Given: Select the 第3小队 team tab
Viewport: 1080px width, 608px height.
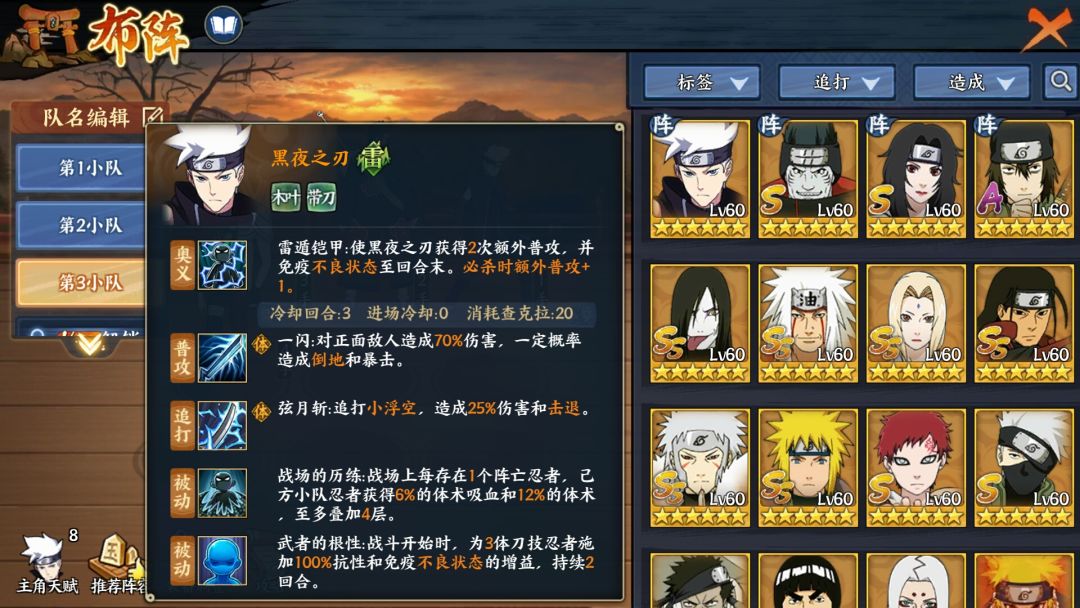Looking at the screenshot, I should 81,282.
